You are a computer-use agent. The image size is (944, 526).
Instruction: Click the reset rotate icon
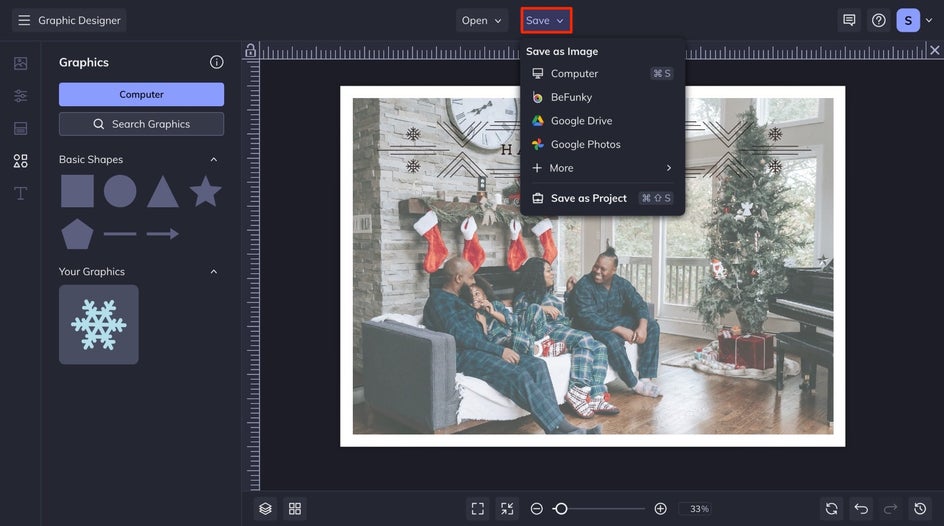pos(831,509)
